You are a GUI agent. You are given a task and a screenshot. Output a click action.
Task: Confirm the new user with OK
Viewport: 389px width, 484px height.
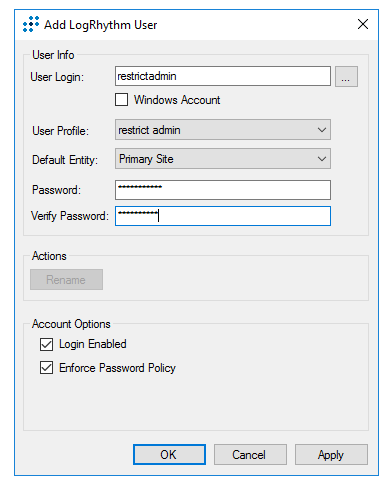point(169,454)
